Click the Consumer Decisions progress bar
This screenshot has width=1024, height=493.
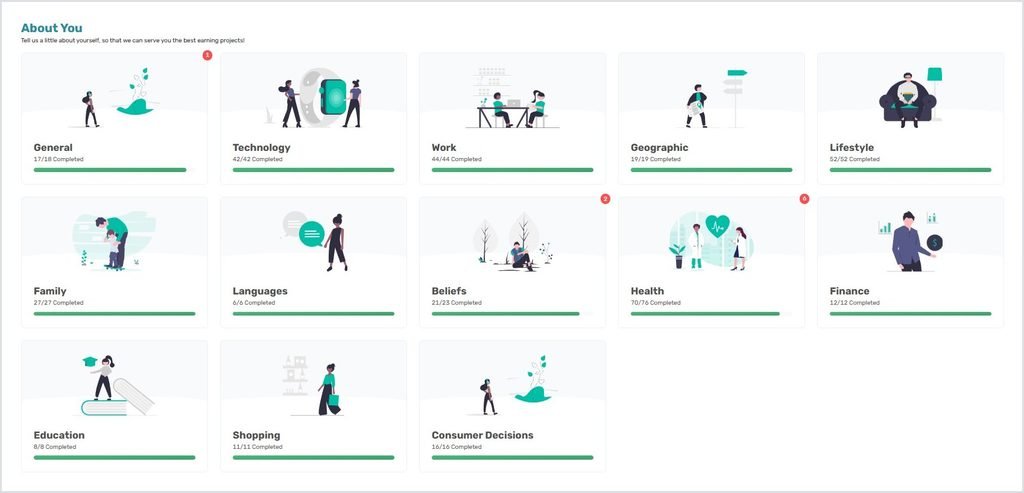coord(513,457)
